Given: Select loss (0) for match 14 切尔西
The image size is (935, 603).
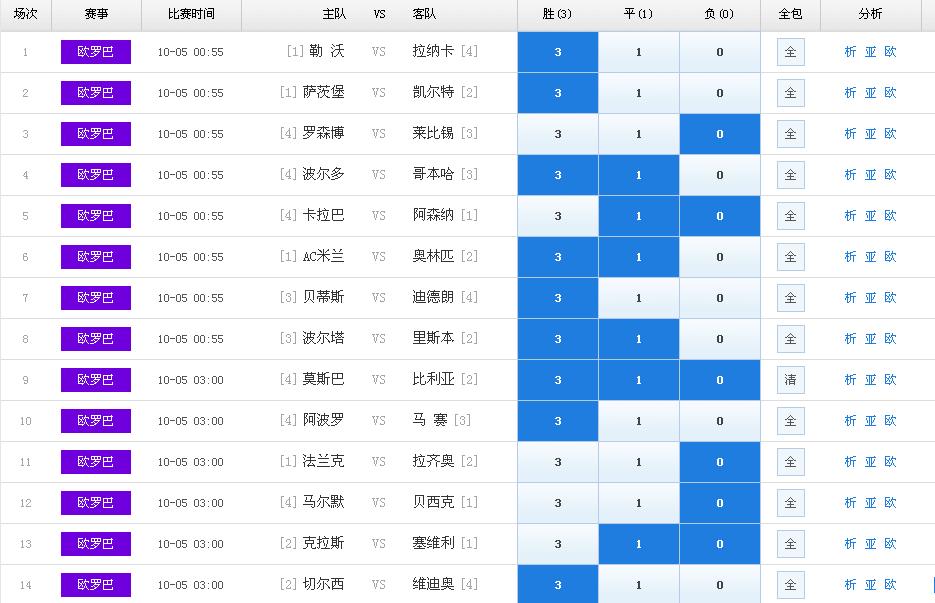Looking at the screenshot, I should pos(720,585).
